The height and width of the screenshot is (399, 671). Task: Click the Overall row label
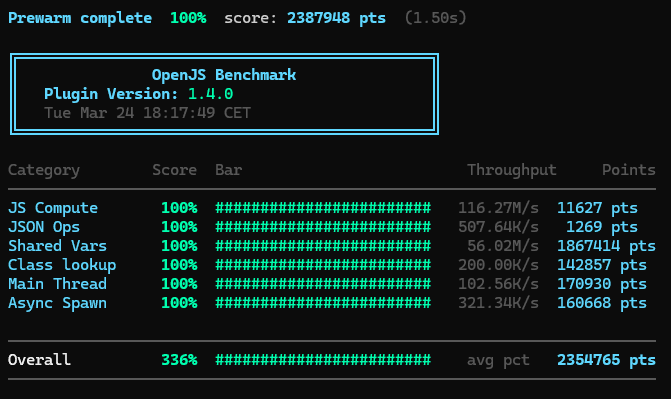pyautogui.click(x=39, y=360)
